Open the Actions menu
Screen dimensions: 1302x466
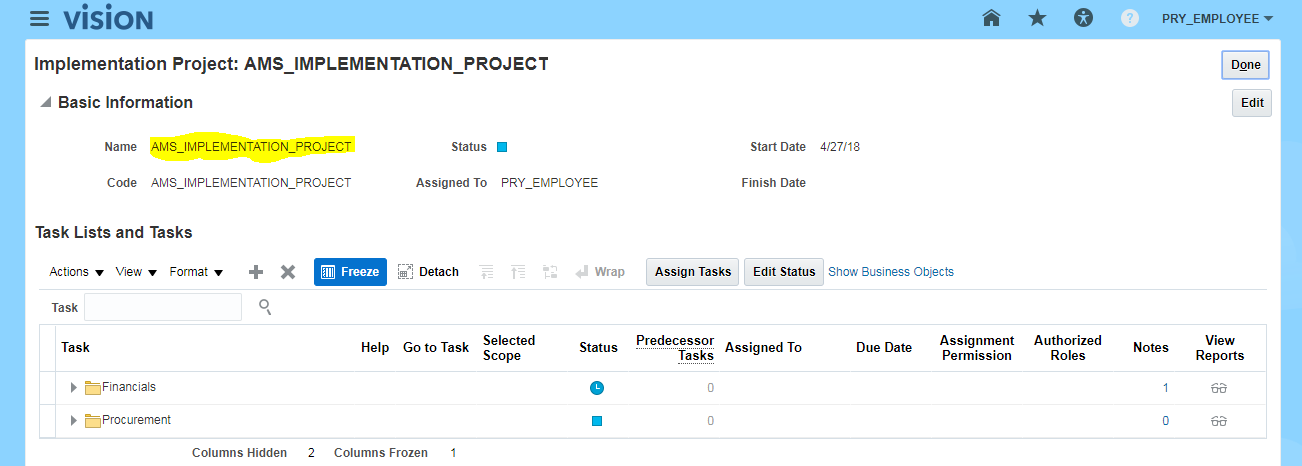pyautogui.click(x=77, y=272)
